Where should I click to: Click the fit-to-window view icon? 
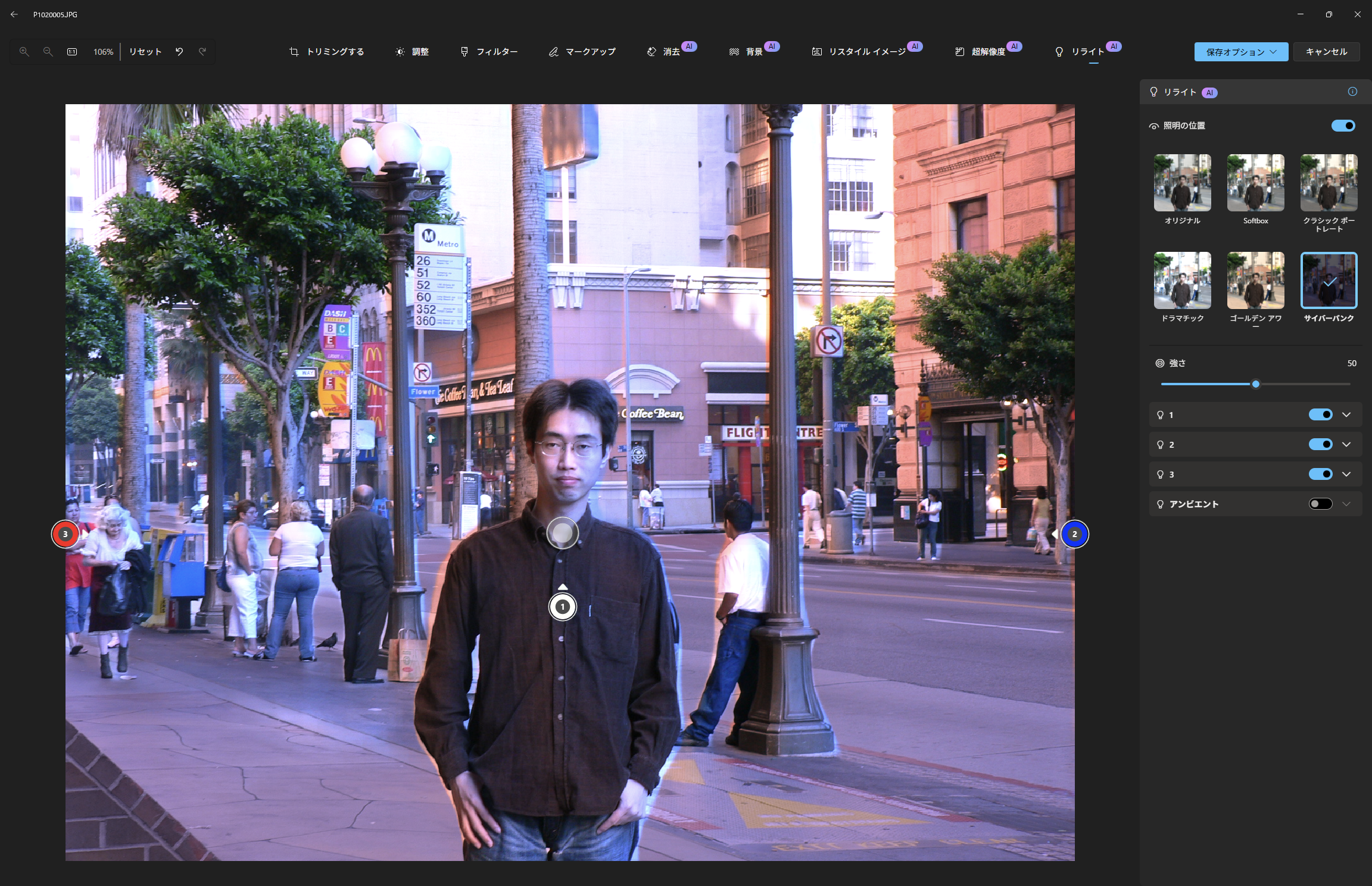point(72,52)
